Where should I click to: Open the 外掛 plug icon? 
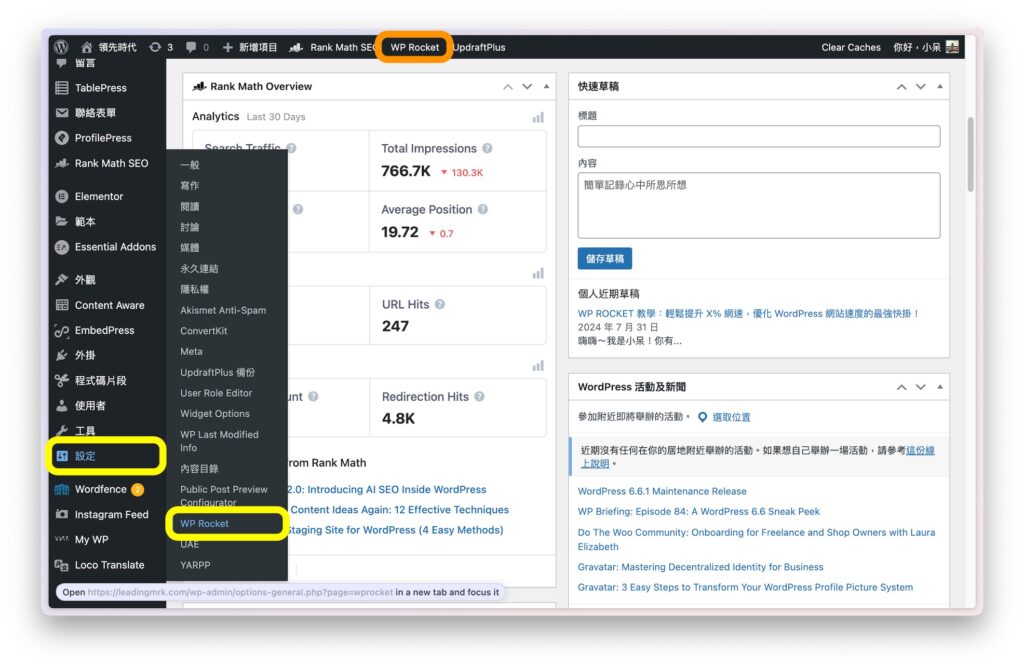click(62, 355)
